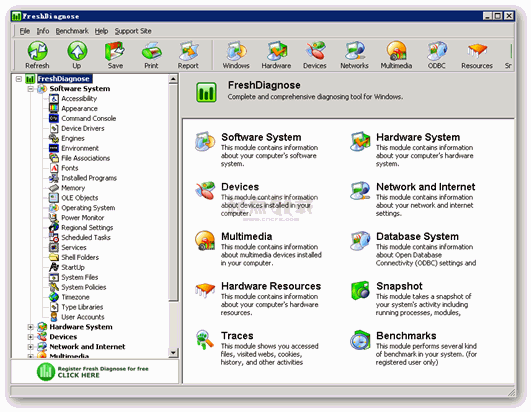
Task: Select Environment in the tree
Action: click(80, 148)
